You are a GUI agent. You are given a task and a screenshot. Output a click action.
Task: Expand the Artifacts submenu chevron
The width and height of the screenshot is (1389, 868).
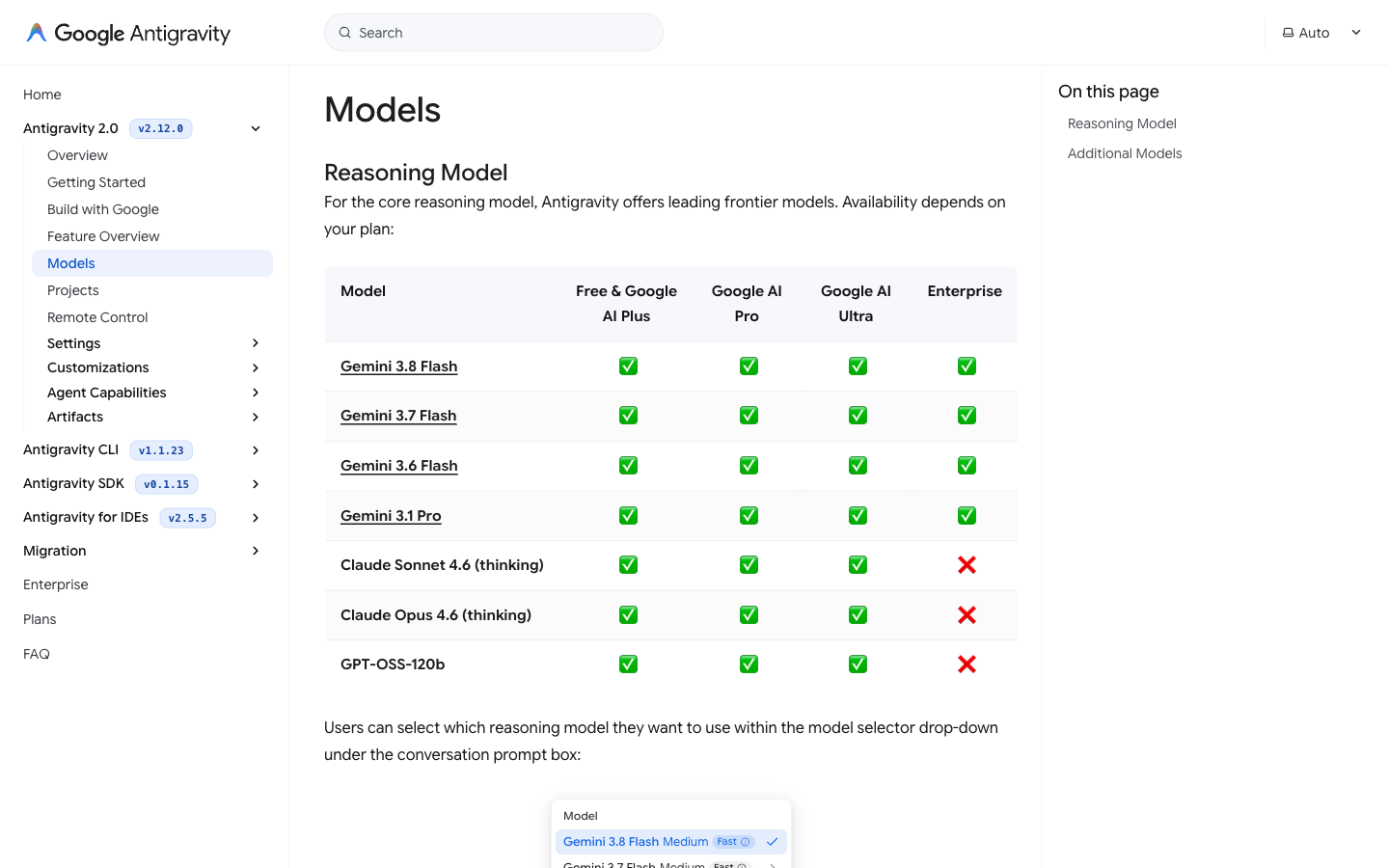click(256, 417)
